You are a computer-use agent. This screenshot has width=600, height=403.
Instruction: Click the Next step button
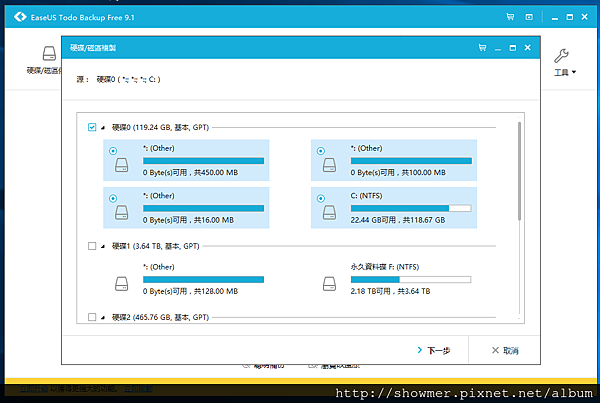click(434, 350)
